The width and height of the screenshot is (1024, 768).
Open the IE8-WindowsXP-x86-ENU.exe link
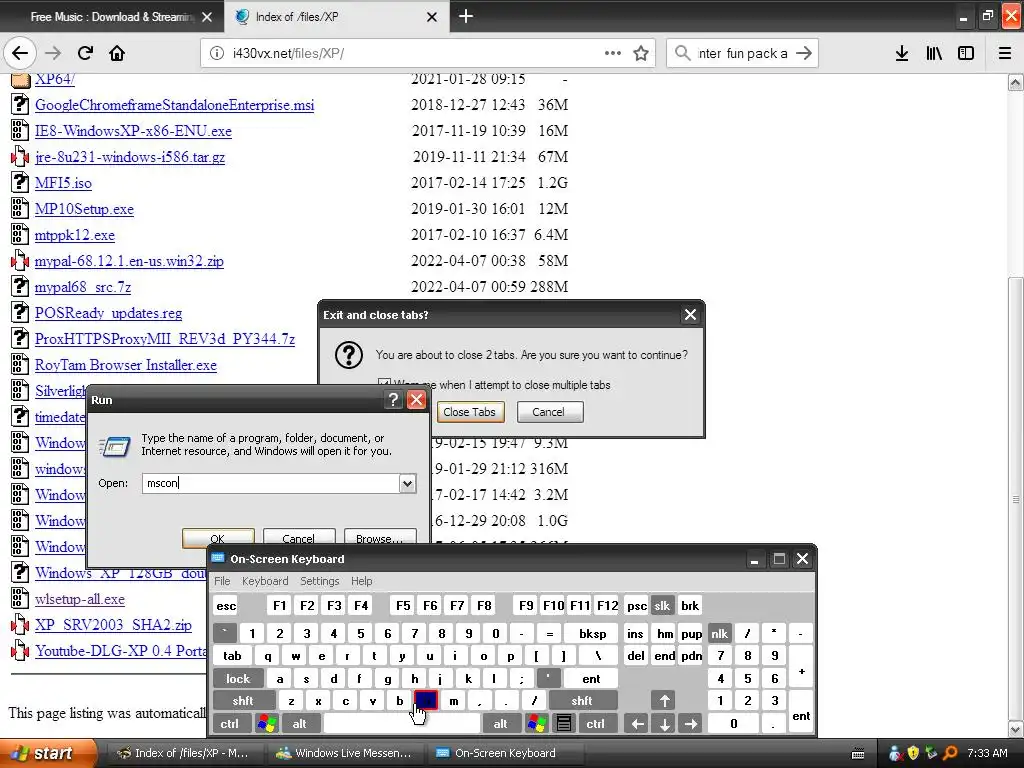pos(133,131)
